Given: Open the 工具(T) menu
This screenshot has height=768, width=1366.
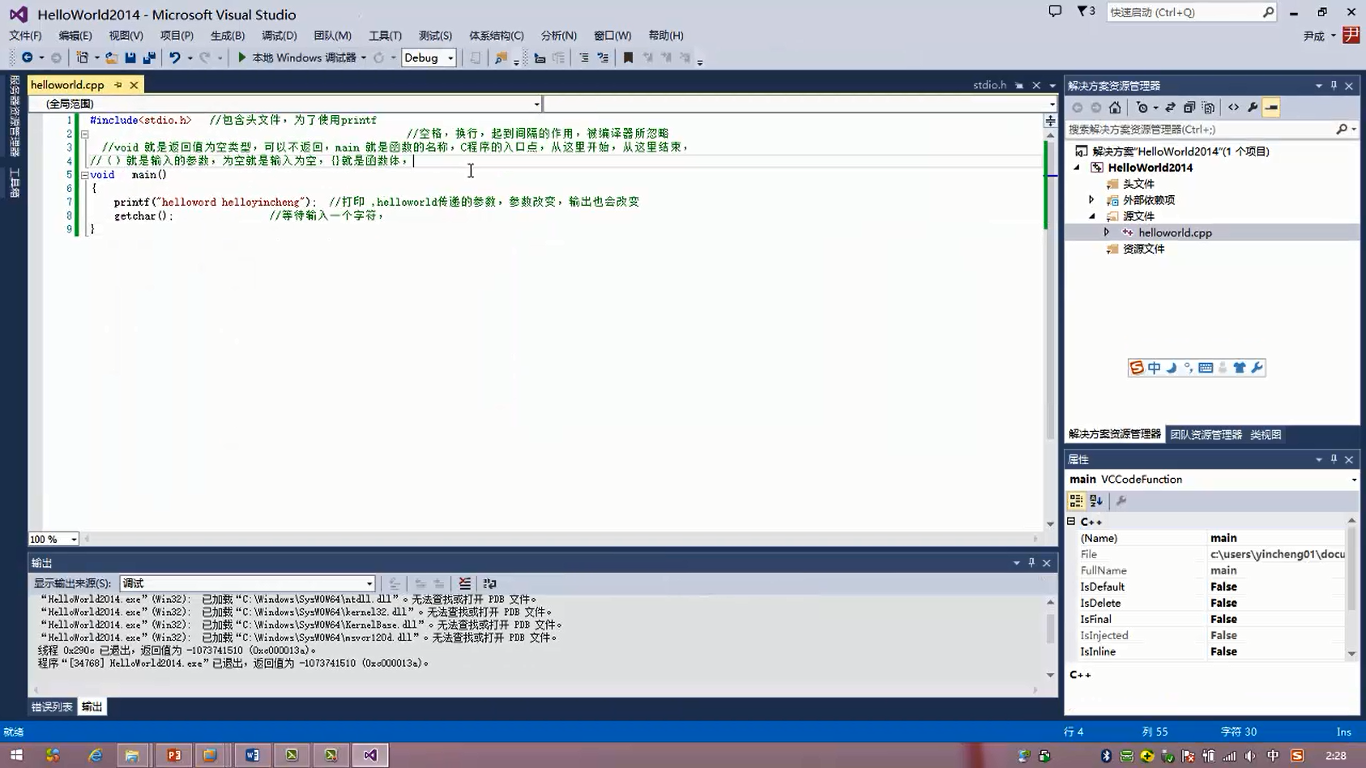Looking at the screenshot, I should 385,35.
